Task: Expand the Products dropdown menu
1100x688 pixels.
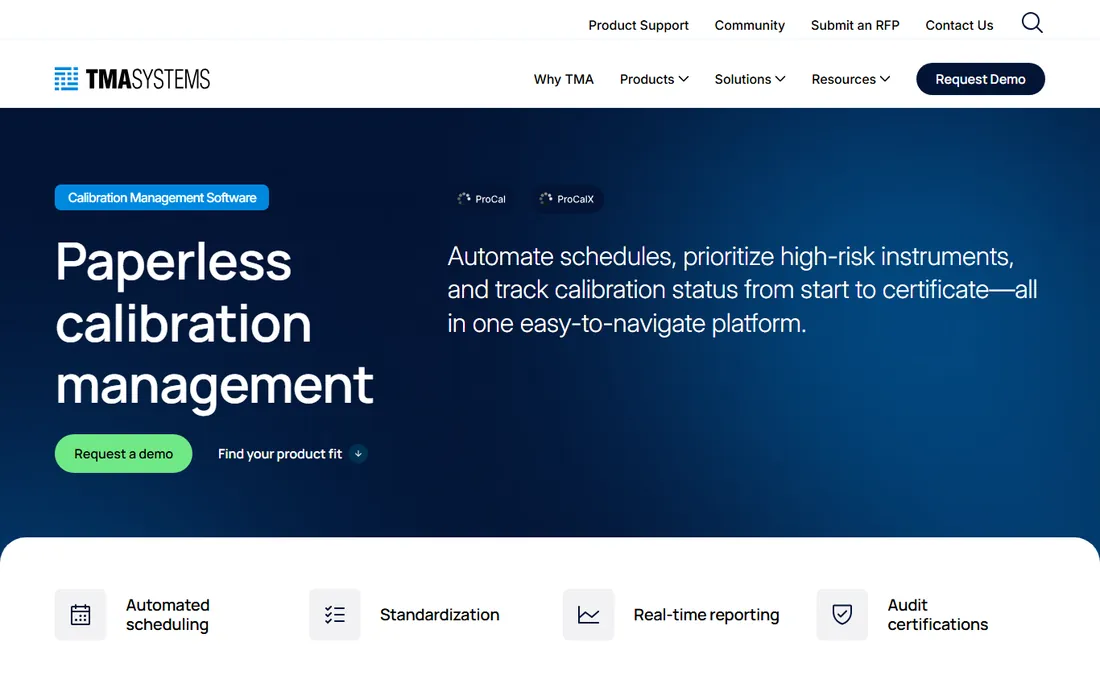Action: click(x=654, y=79)
